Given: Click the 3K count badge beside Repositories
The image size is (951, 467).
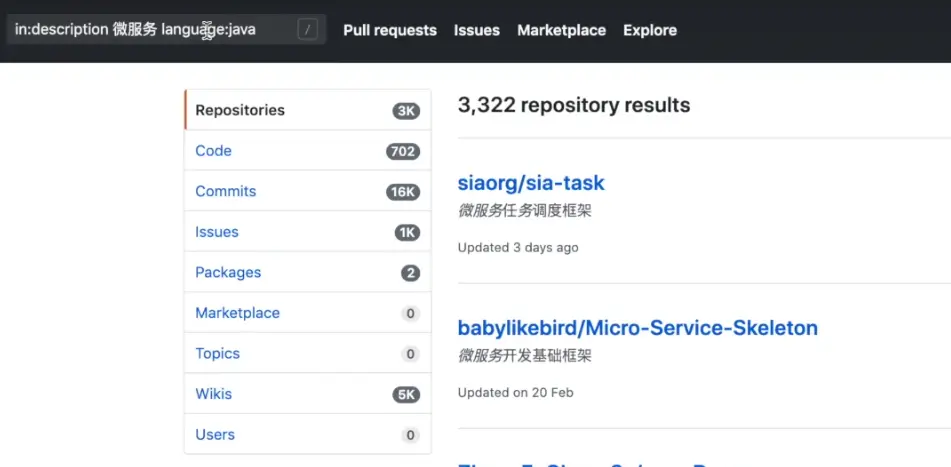Looking at the screenshot, I should [x=406, y=111].
